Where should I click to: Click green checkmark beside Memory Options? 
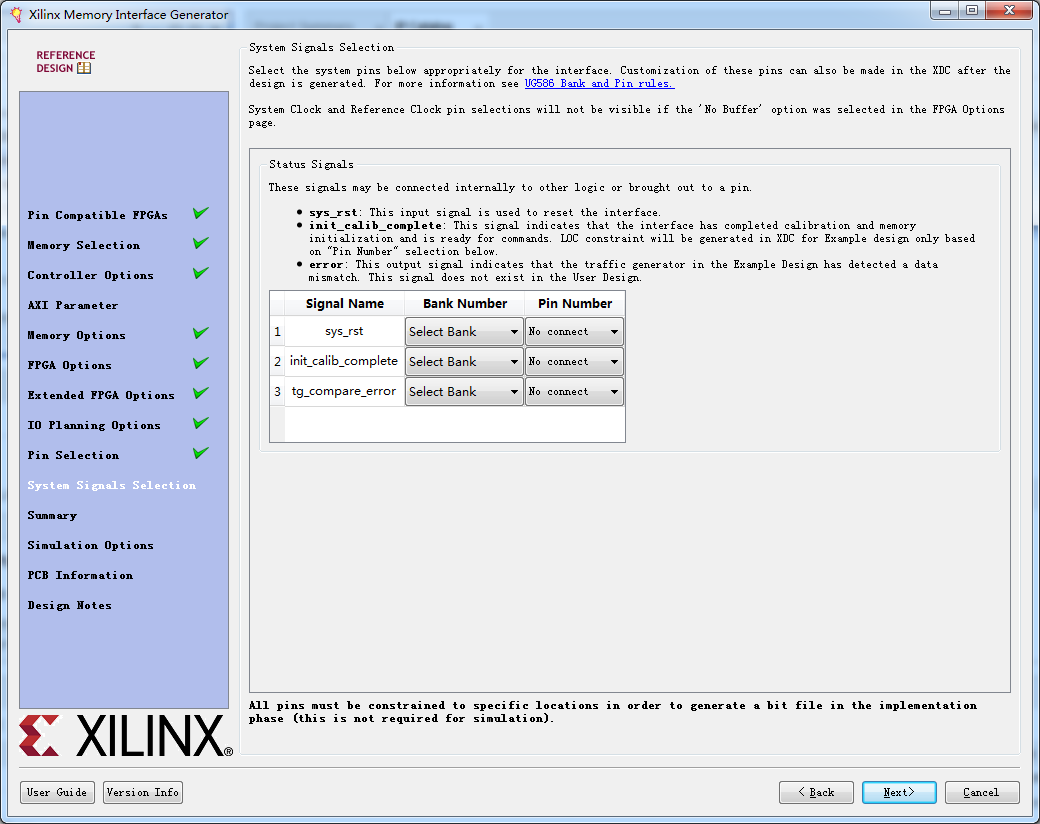pyautogui.click(x=201, y=332)
